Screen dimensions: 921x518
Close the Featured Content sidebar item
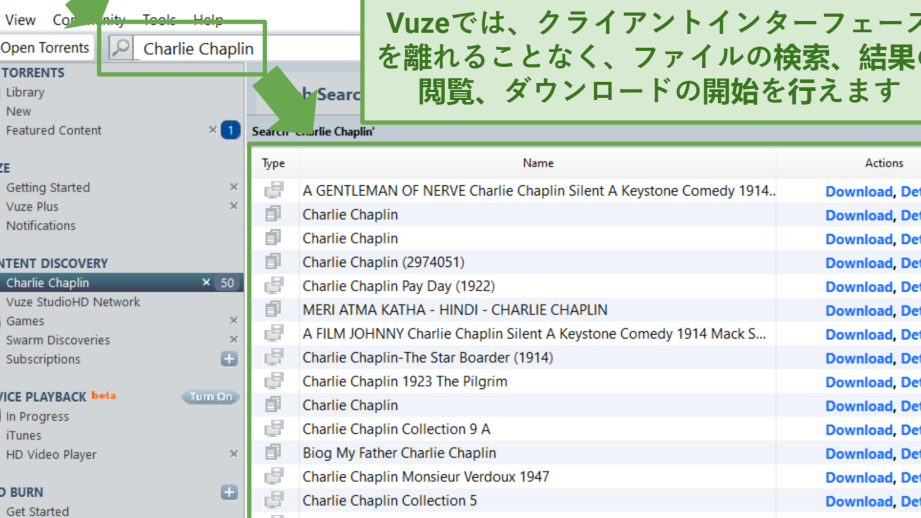pos(212,130)
